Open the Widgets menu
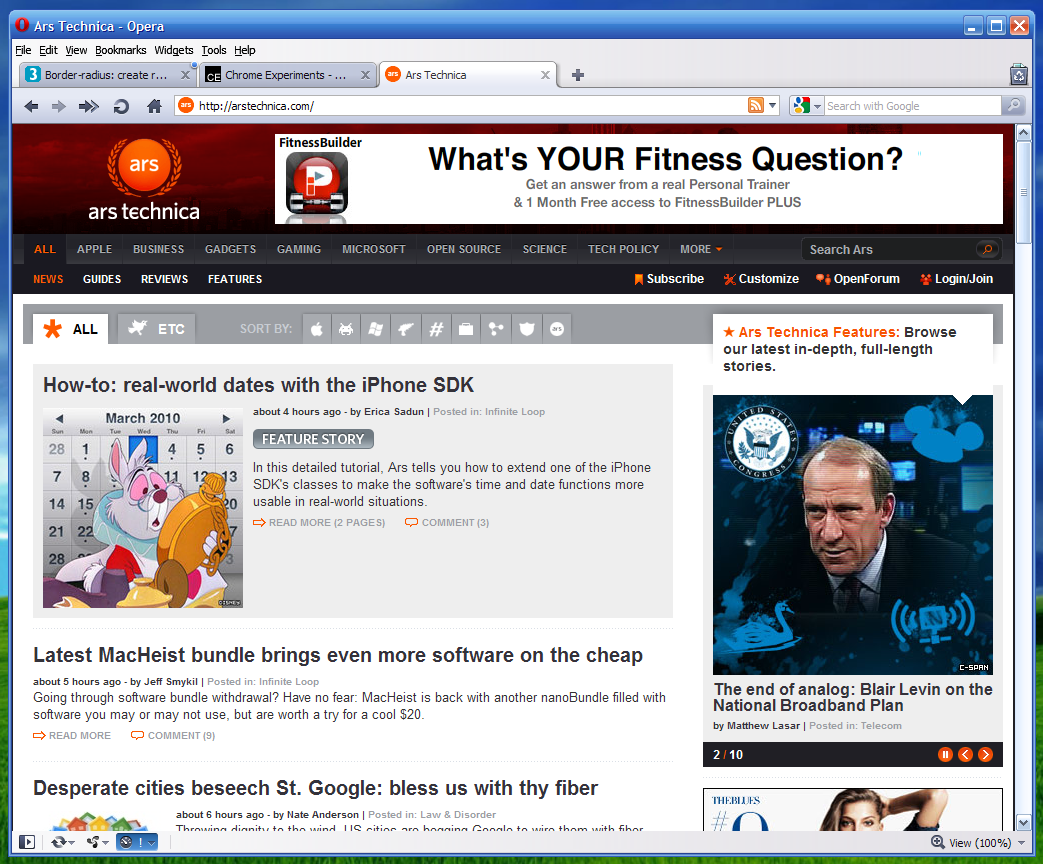 click(174, 50)
